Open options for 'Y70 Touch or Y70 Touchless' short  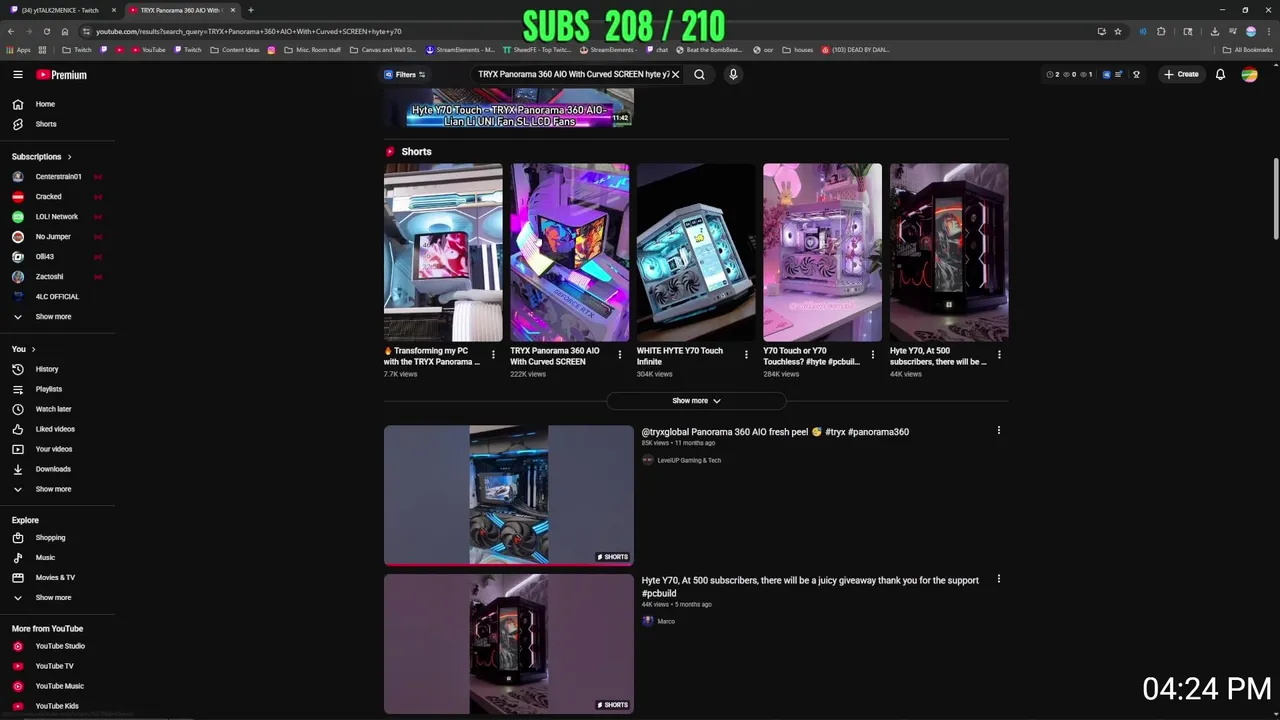coord(872,354)
